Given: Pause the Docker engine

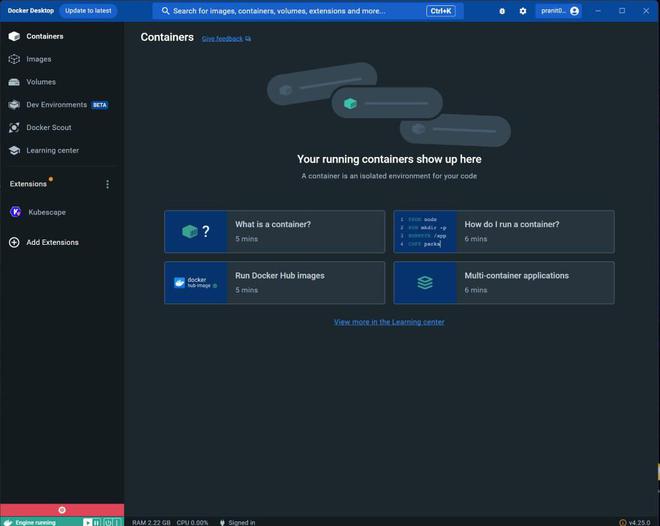Looking at the screenshot, I should 97,523.
